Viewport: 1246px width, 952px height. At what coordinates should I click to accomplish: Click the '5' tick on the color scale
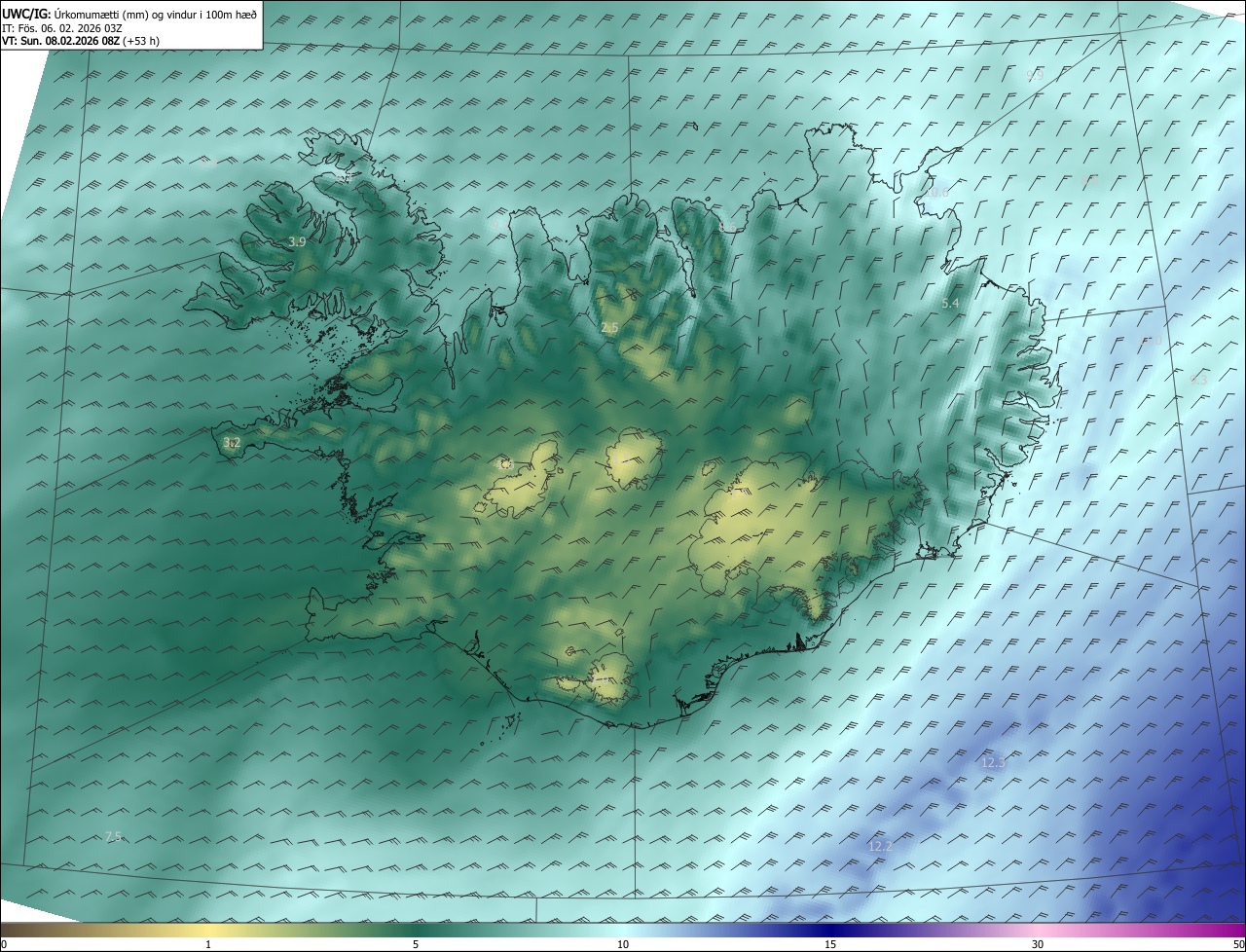point(416,944)
